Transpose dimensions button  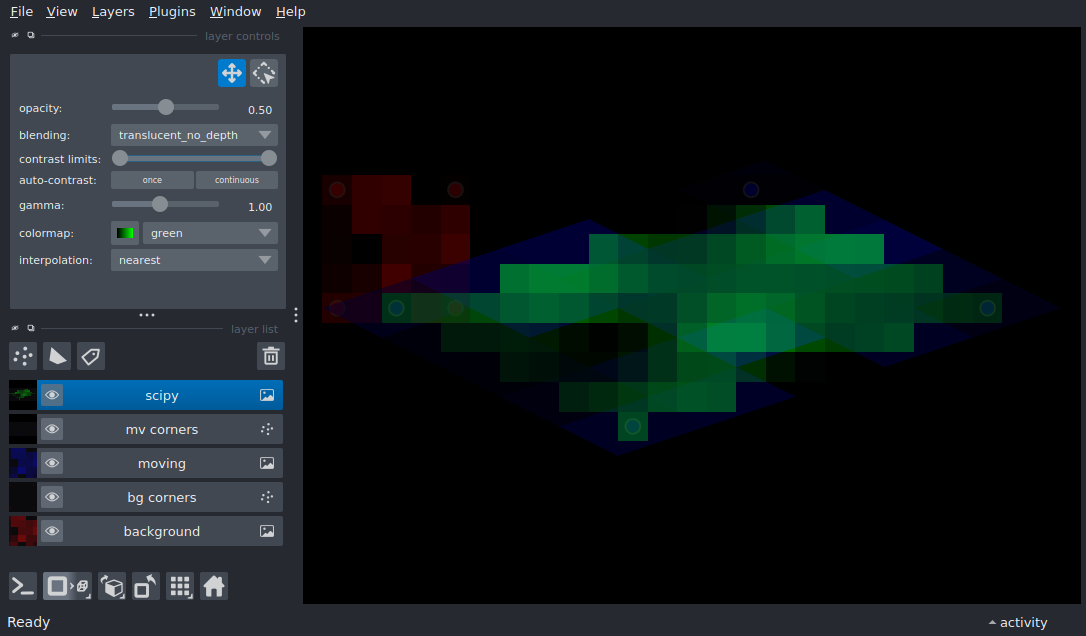click(145, 586)
